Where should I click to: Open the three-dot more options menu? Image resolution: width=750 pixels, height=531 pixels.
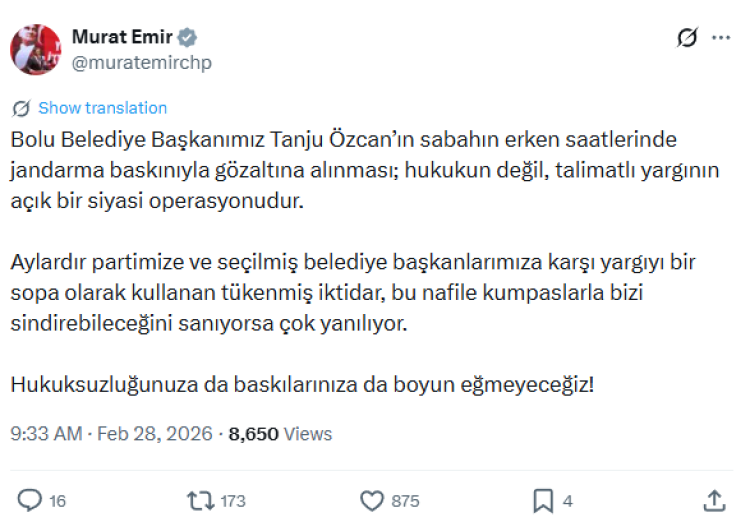pos(721,38)
